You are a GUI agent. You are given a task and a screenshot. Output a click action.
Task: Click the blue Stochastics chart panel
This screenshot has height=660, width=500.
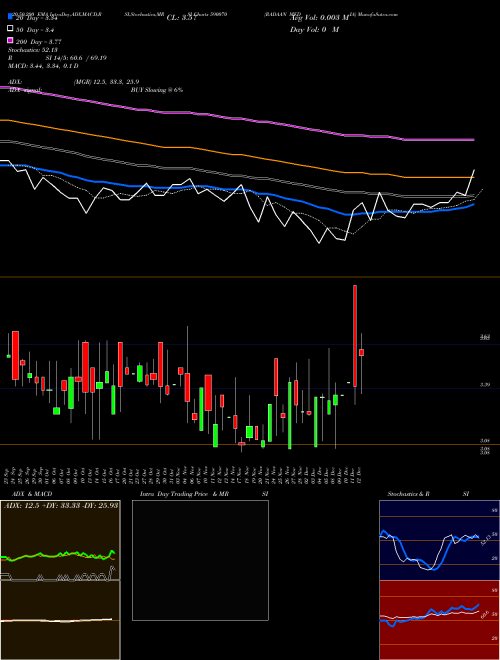tap(439, 540)
